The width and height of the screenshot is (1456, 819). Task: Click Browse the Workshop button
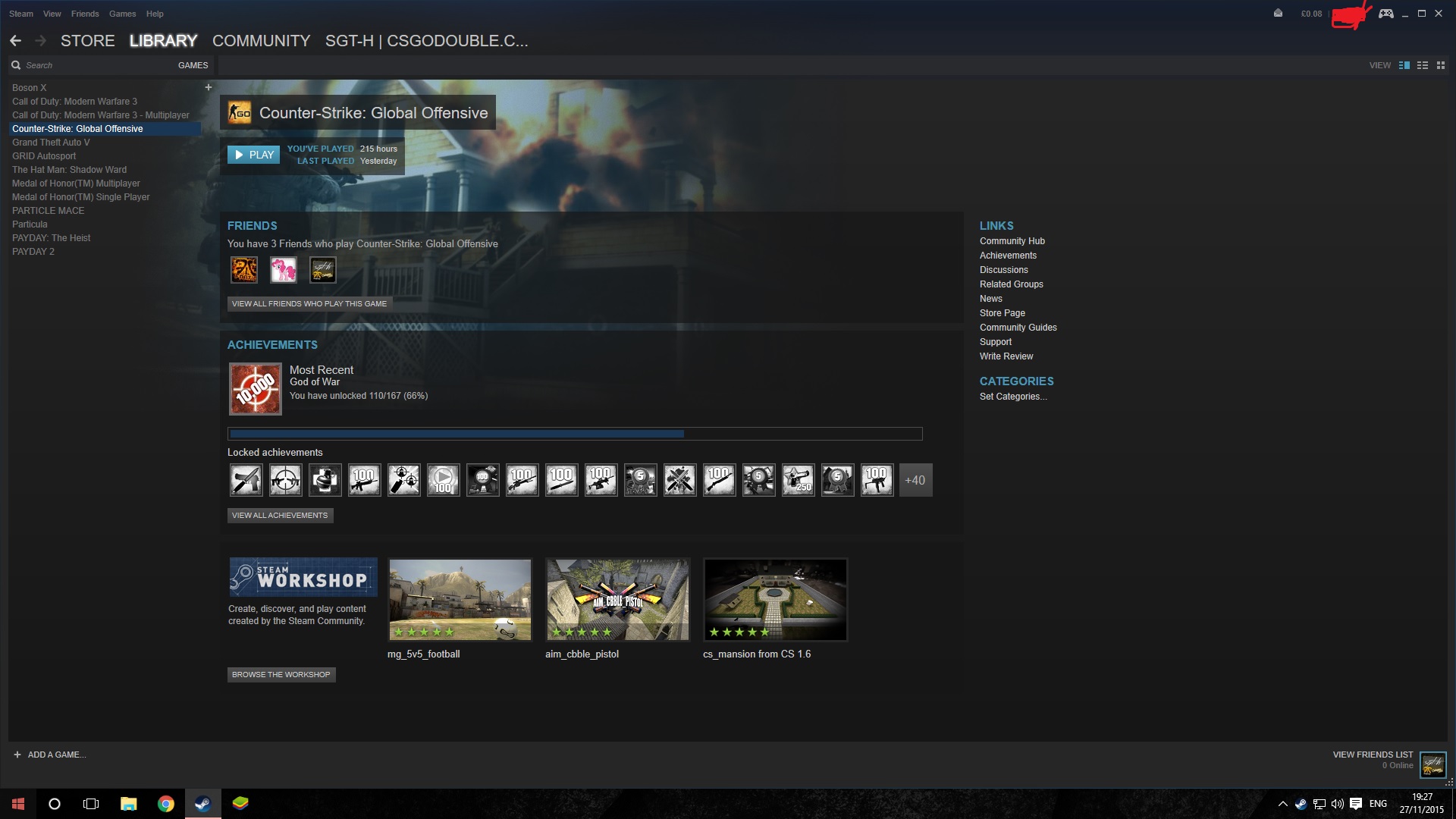point(281,675)
